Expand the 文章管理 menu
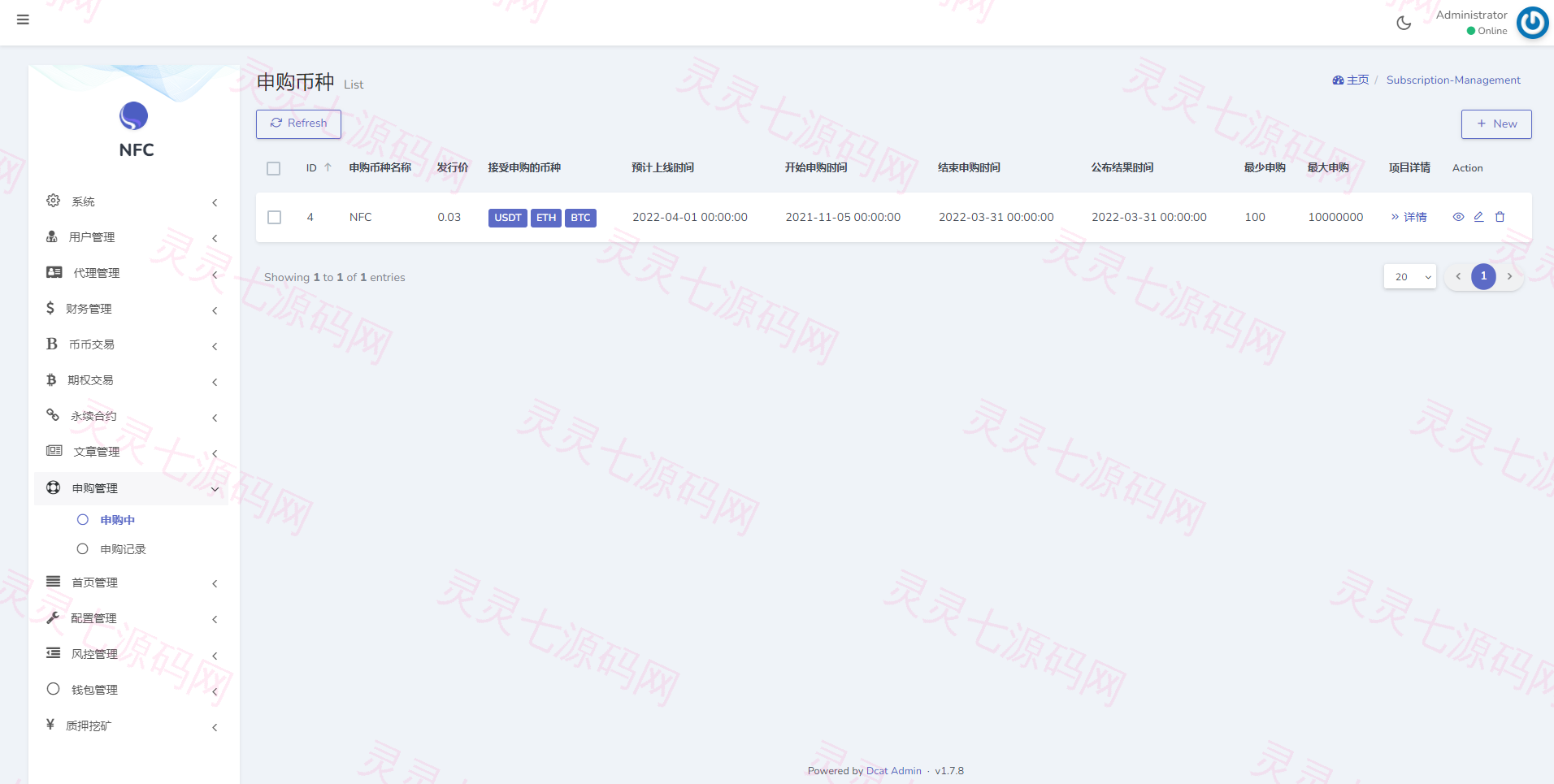This screenshot has width=1554, height=784. 133,452
